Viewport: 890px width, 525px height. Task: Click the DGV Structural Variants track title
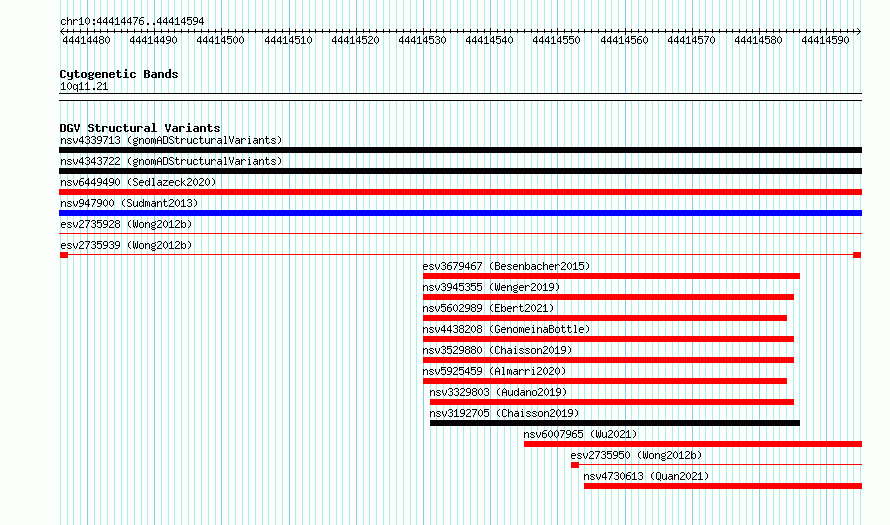click(x=140, y=128)
